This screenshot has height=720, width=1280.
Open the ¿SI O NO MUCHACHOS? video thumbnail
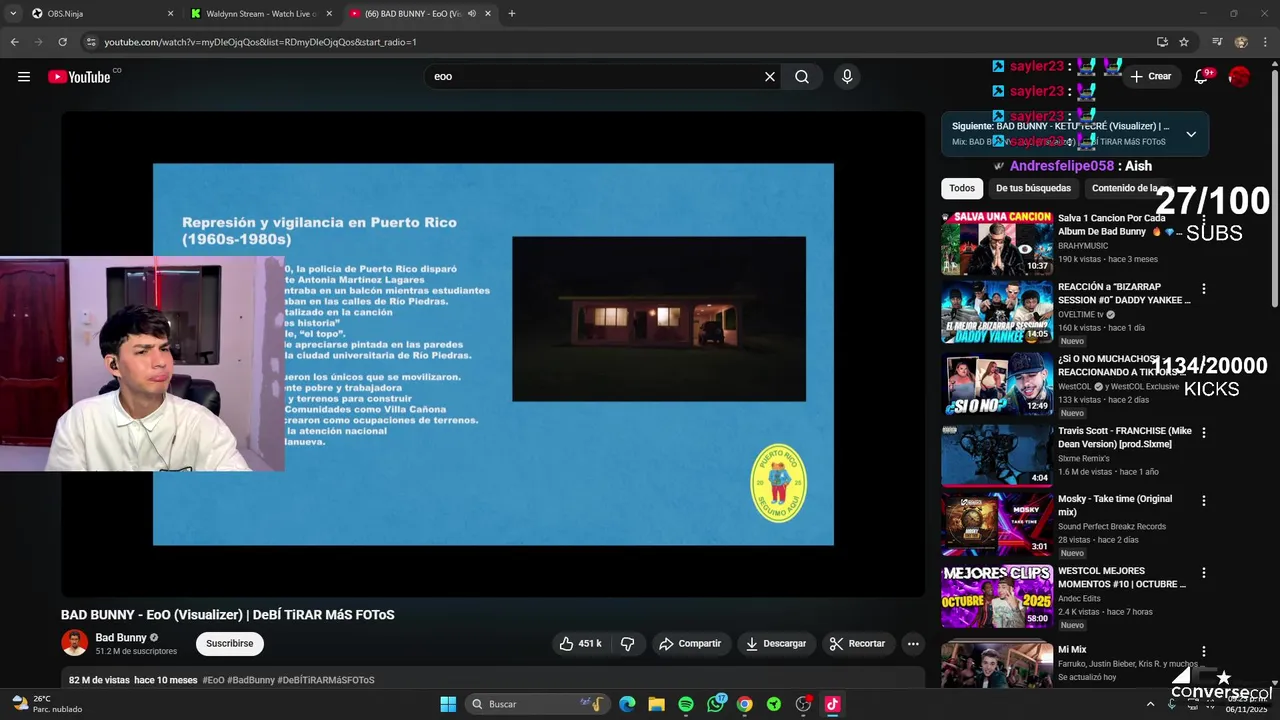pyautogui.click(x=997, y=384)
